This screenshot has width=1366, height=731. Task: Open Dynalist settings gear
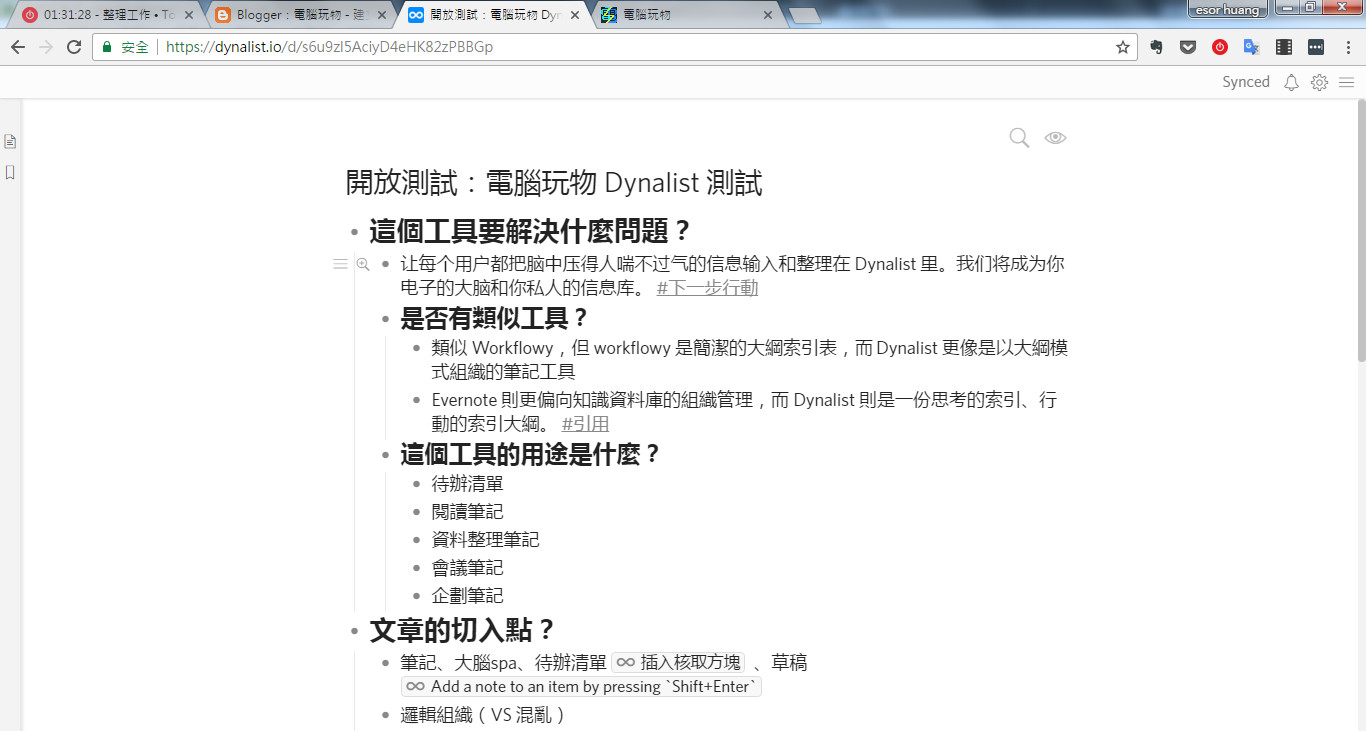click(x=1319, y=83)
